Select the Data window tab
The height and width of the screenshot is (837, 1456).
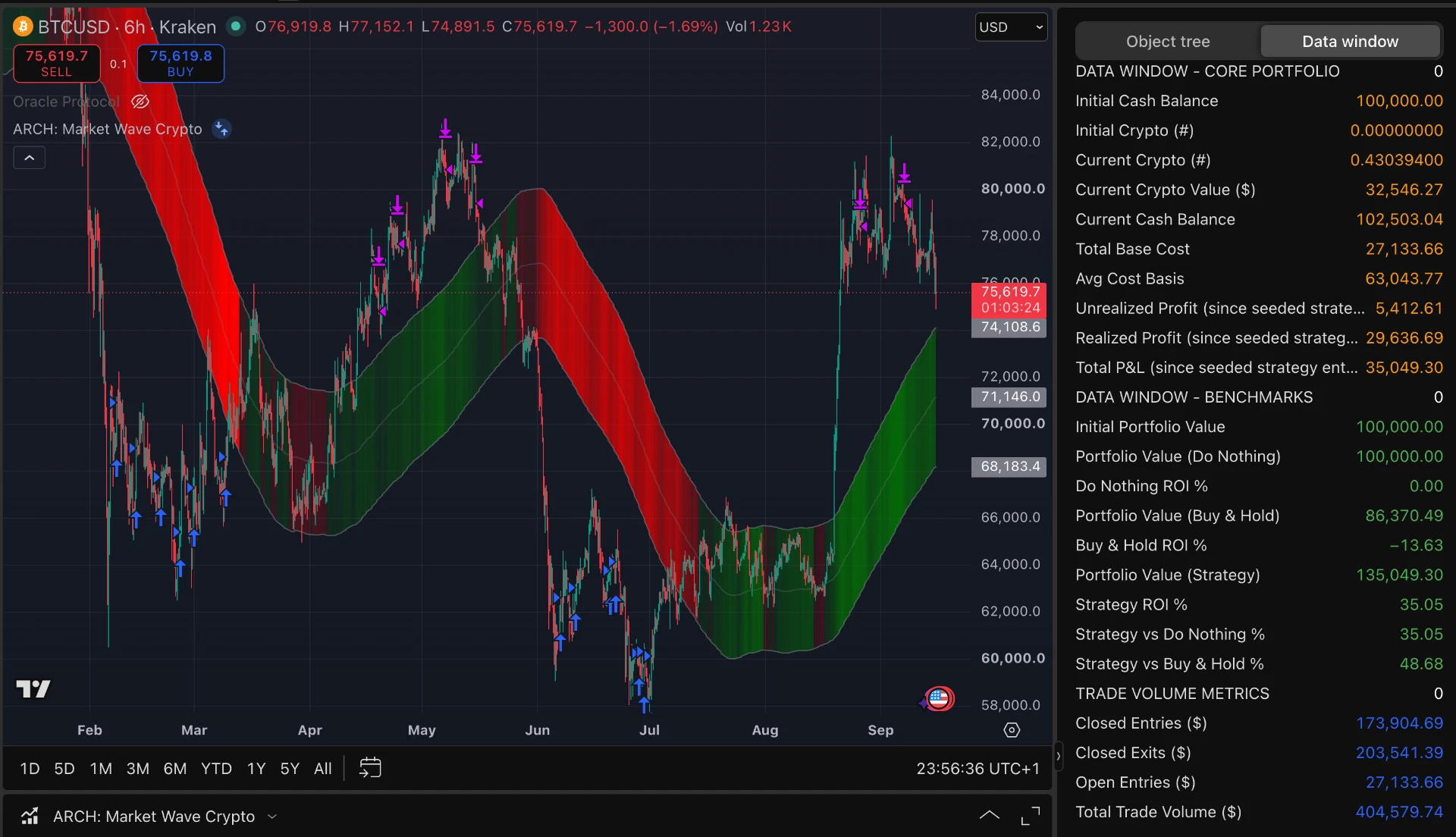pos(1350,42)
